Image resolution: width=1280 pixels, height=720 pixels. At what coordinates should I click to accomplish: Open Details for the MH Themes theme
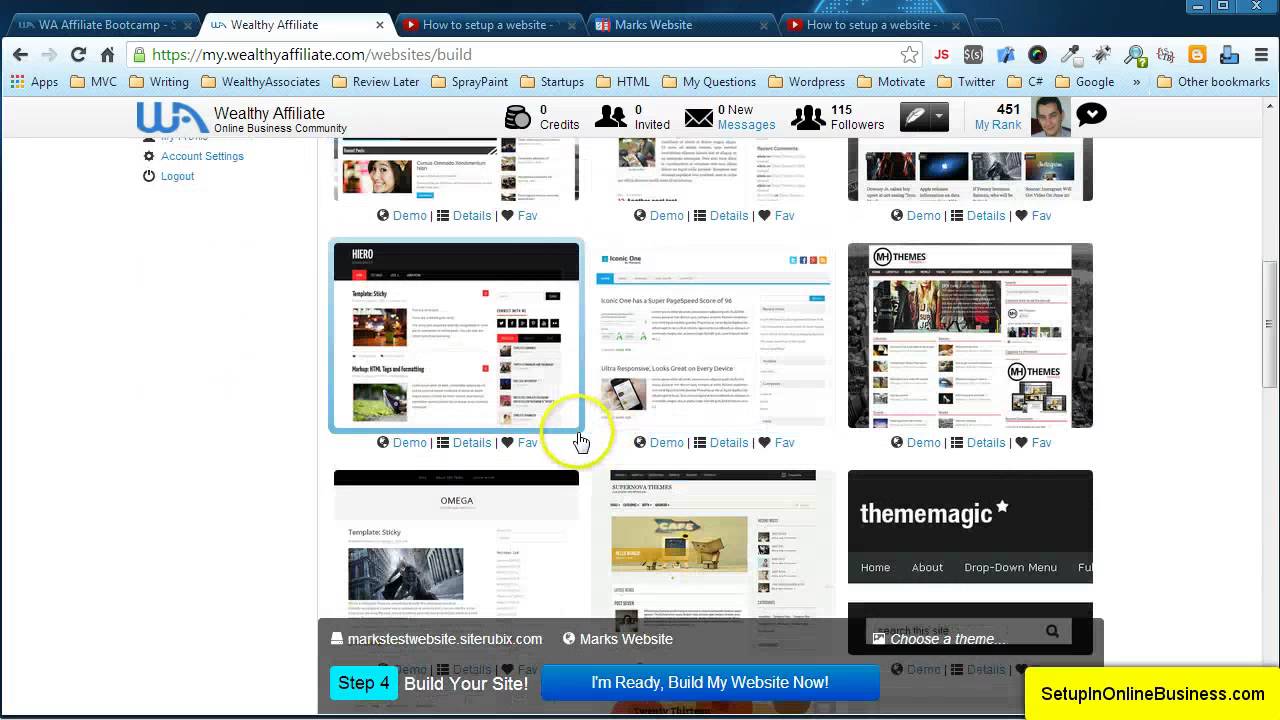(x=985, y=442)
